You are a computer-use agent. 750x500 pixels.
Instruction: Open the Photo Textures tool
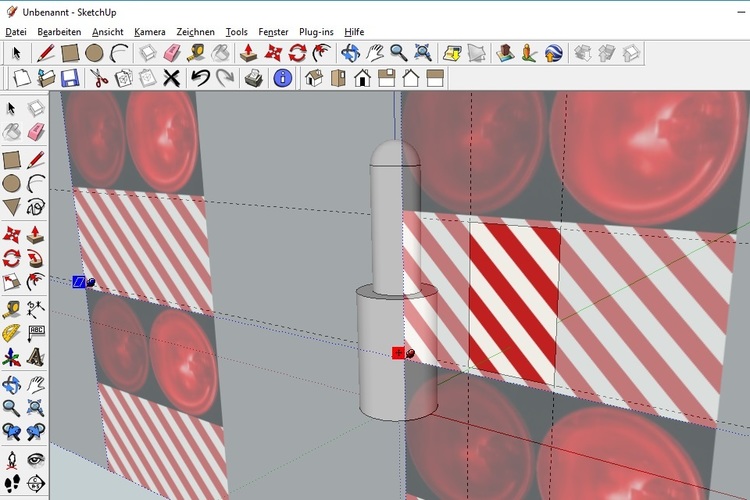[529, 53]
